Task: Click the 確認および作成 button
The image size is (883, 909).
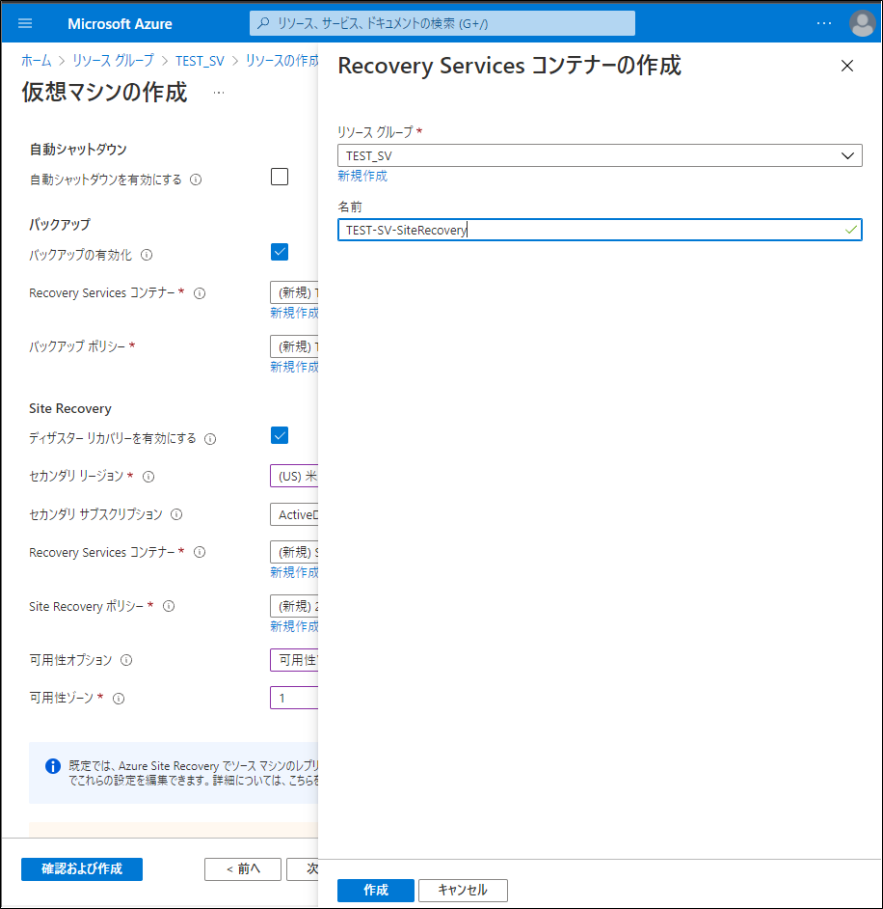Action: (x=82, y=869)
